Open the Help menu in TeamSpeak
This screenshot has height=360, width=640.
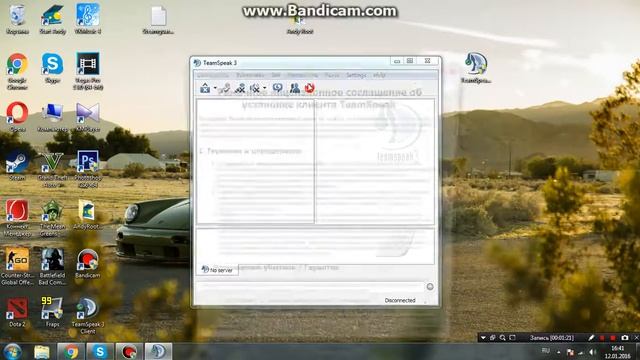[379, 76]
